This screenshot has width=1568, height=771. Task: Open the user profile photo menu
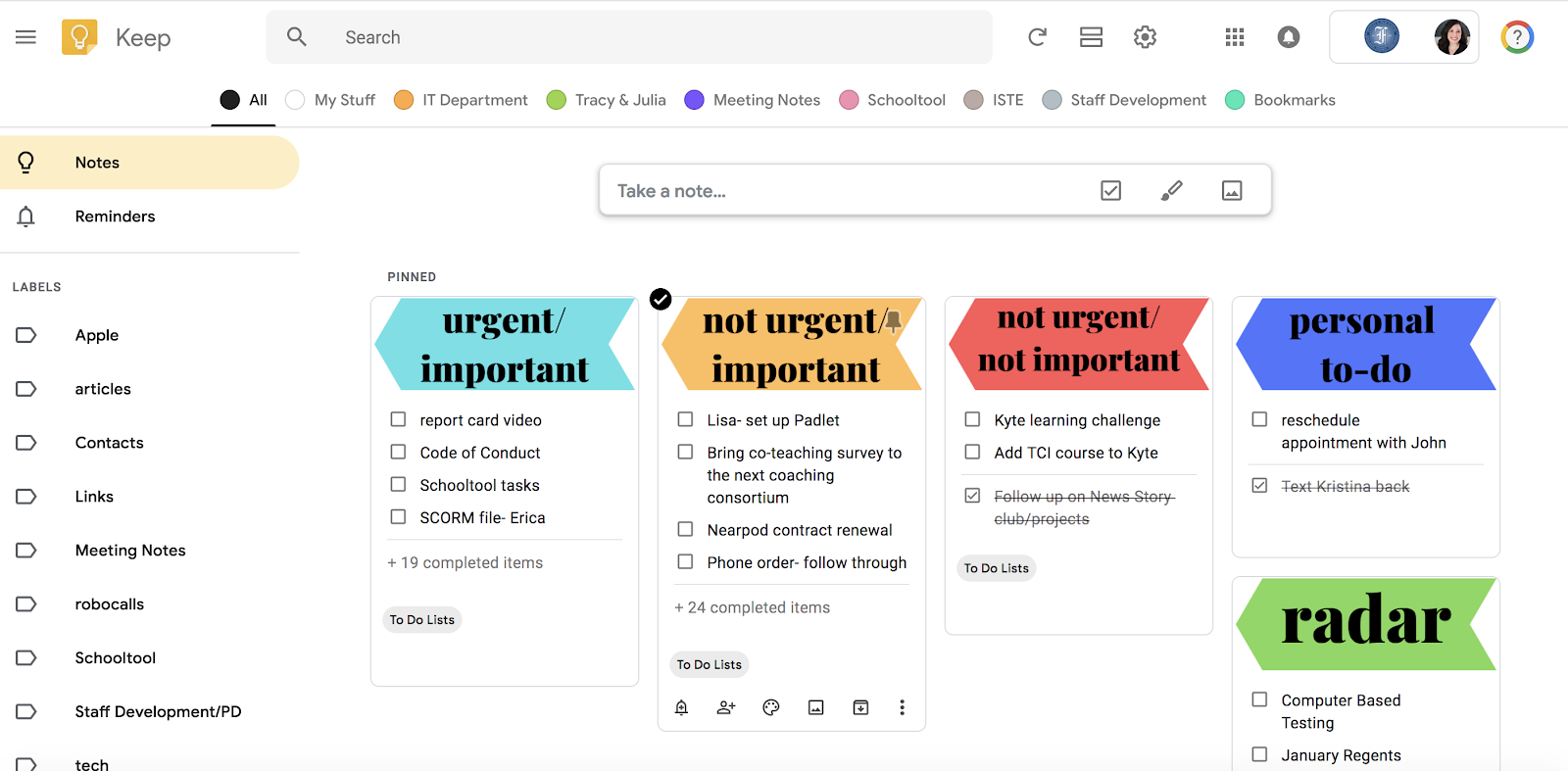1451,37
